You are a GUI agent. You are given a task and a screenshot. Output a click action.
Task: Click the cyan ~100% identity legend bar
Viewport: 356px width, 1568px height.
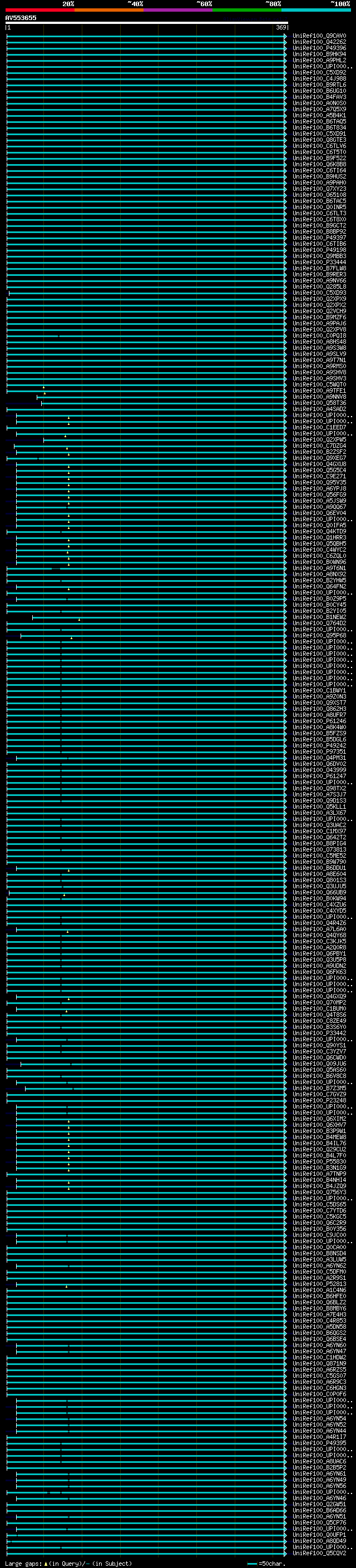pos(317,10)
